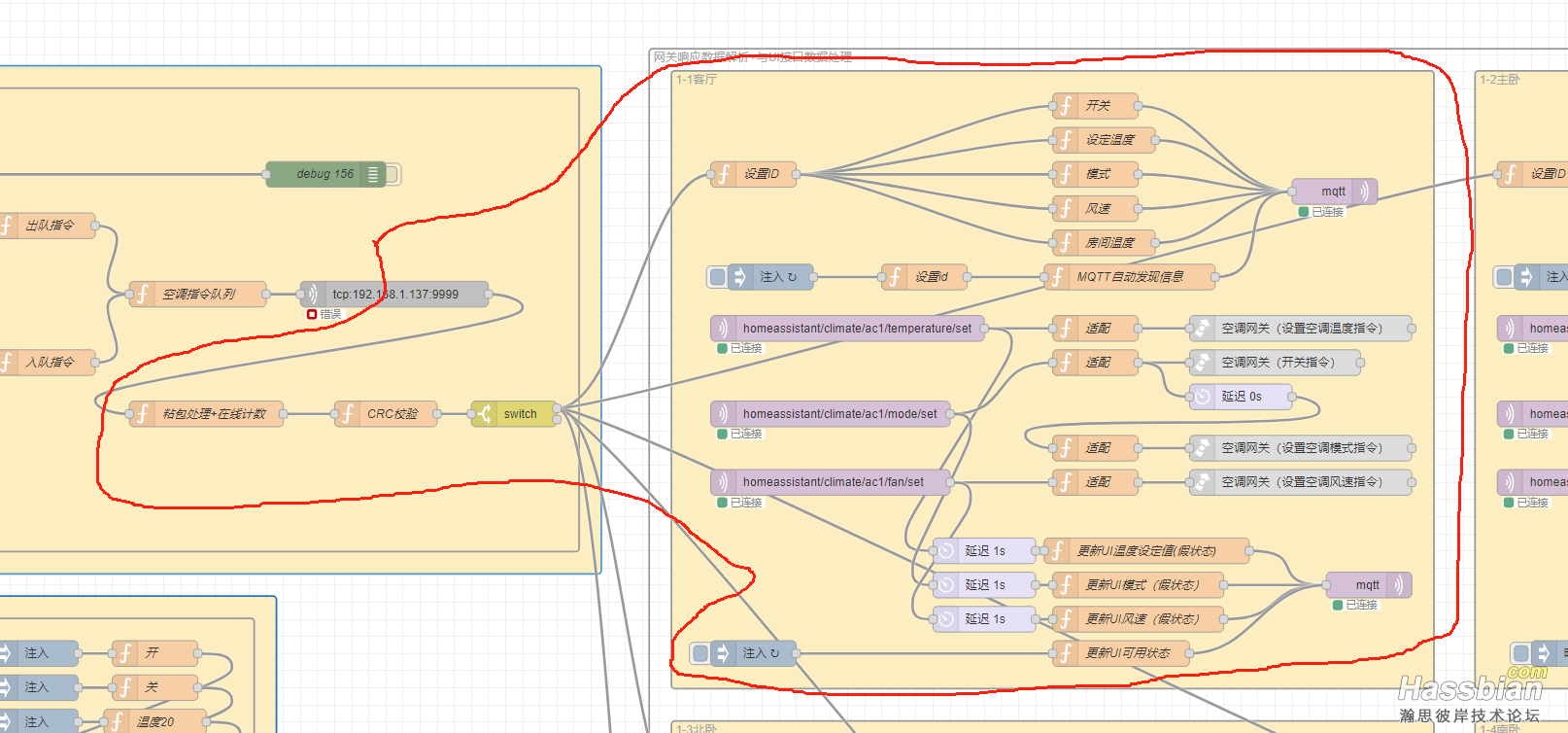Select the 延迟 1s node before 更新UI风速
1568x733 pixels.
point(984,619)
